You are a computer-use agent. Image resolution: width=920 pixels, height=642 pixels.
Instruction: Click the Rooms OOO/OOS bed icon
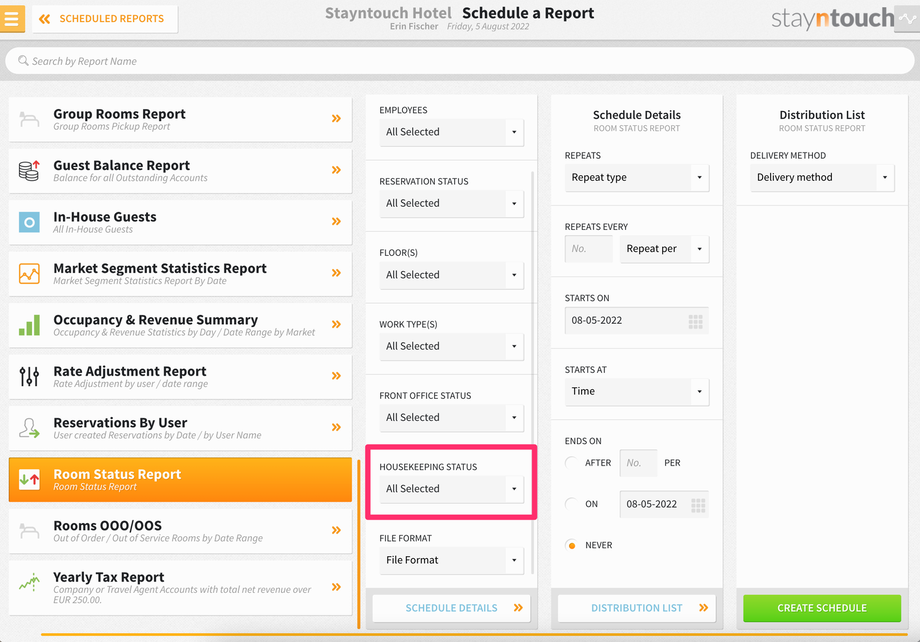[x=29, y=531]
